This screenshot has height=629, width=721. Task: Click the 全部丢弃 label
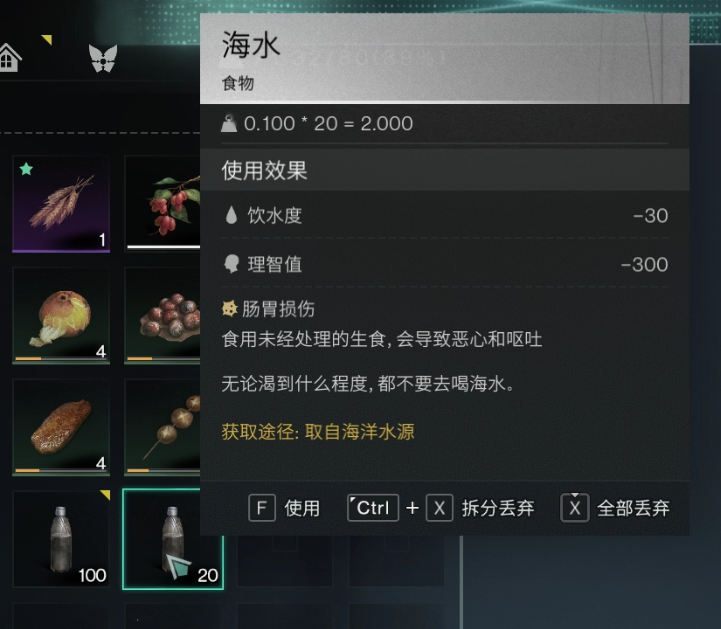pyautogui.click(x=633, y=509)
